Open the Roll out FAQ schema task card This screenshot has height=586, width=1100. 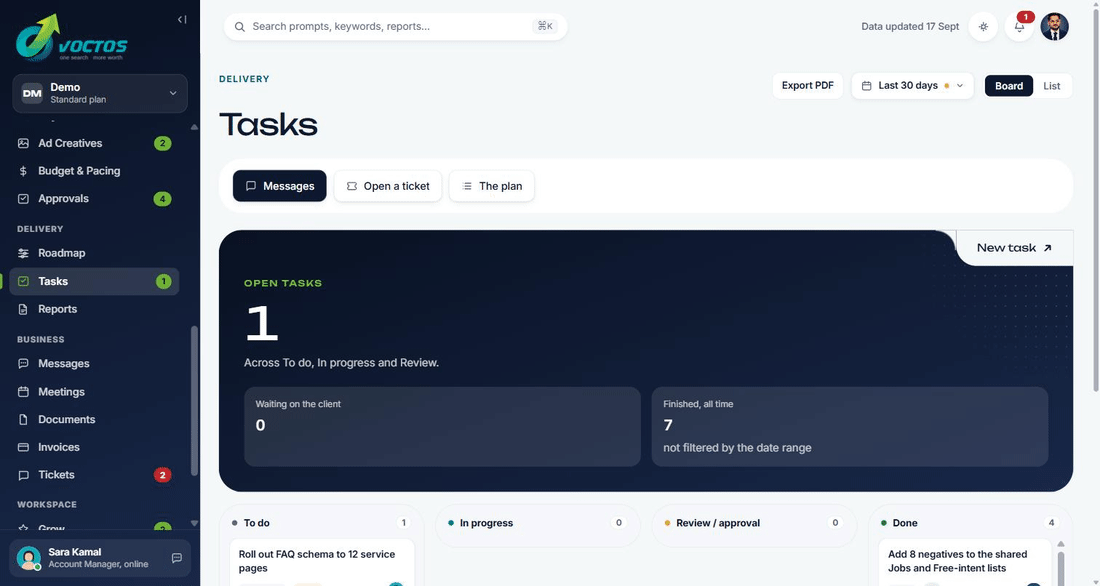[322, 562]
